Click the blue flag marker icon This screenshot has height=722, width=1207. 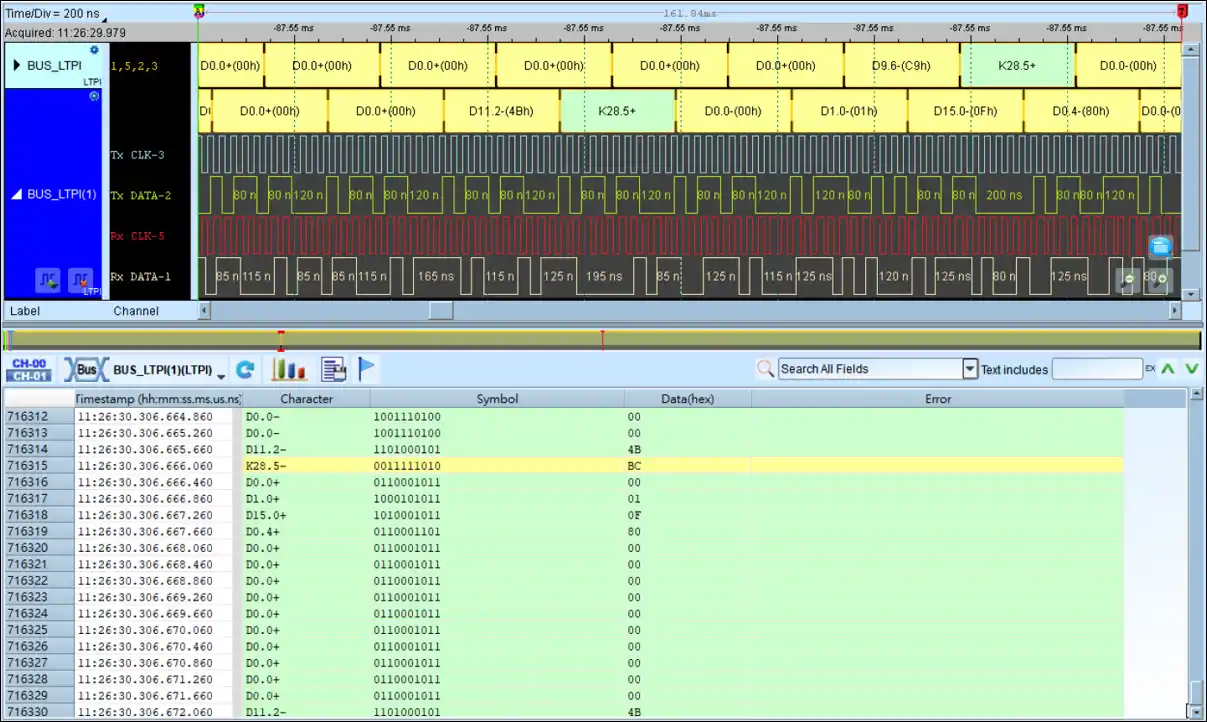(x=366, y=369)
